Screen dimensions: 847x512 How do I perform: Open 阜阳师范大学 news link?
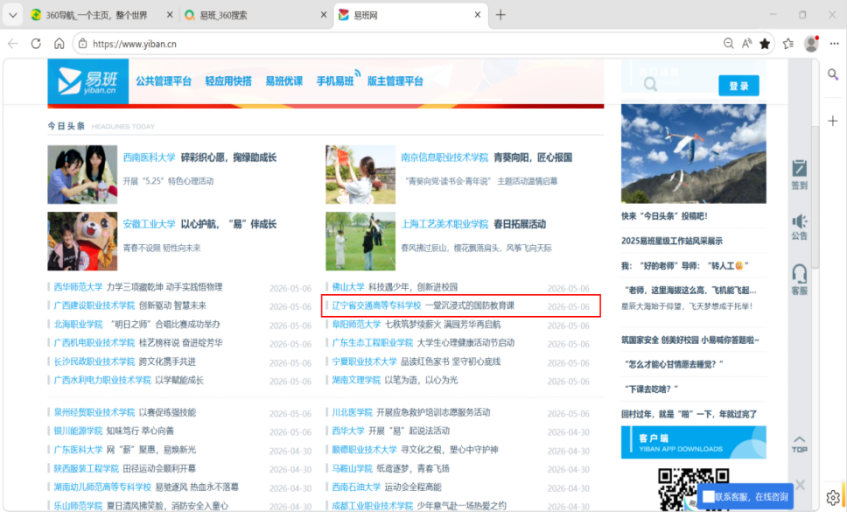(416, 324)
